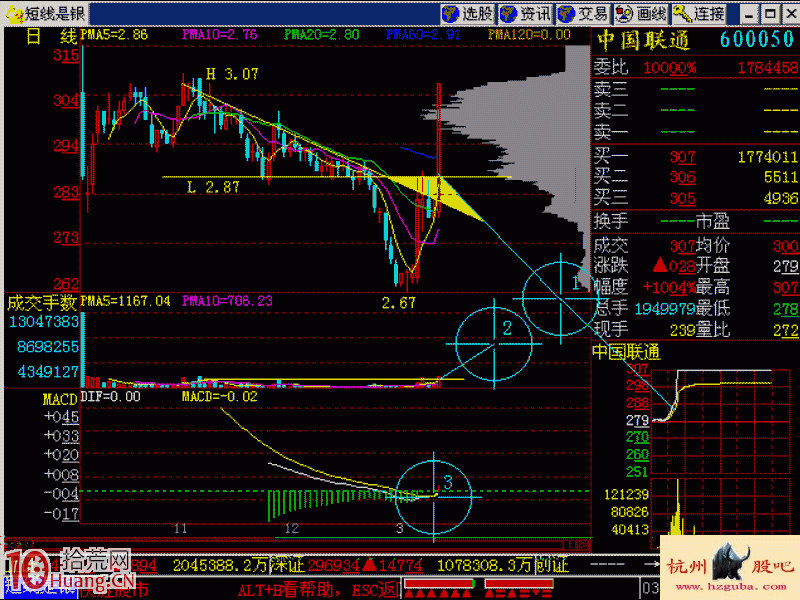Click the drawing icon beside 画线
800x600 pixels.
point(624,14)
